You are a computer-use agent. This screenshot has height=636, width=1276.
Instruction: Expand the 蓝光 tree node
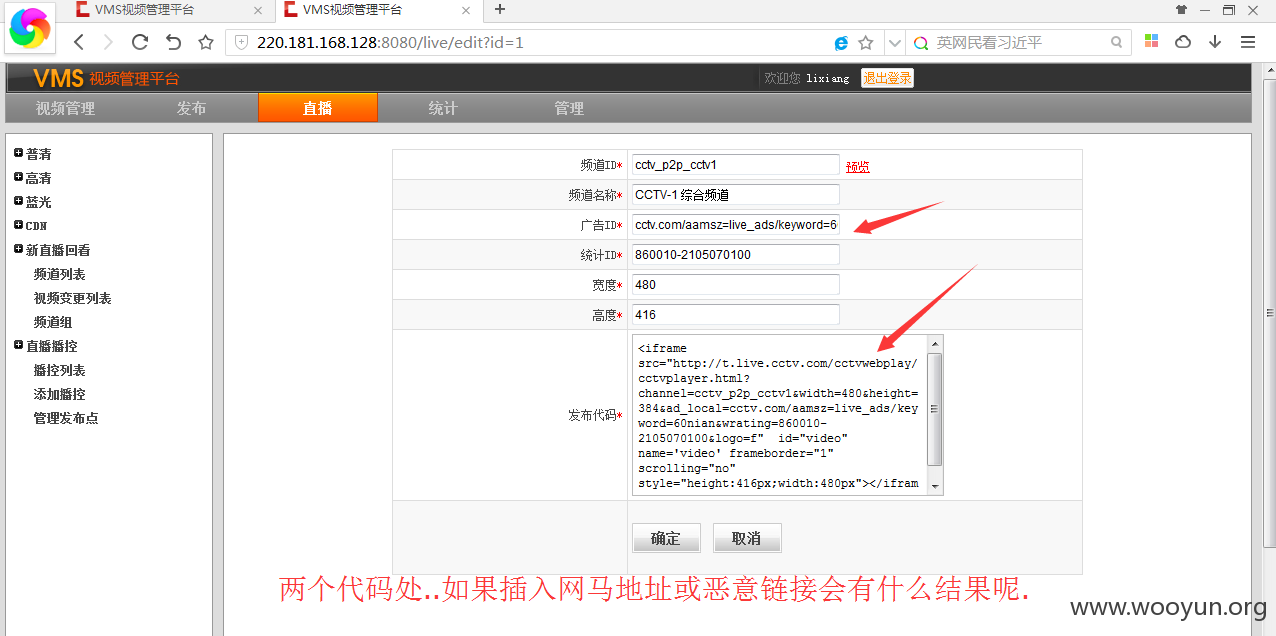click(18, 201)
